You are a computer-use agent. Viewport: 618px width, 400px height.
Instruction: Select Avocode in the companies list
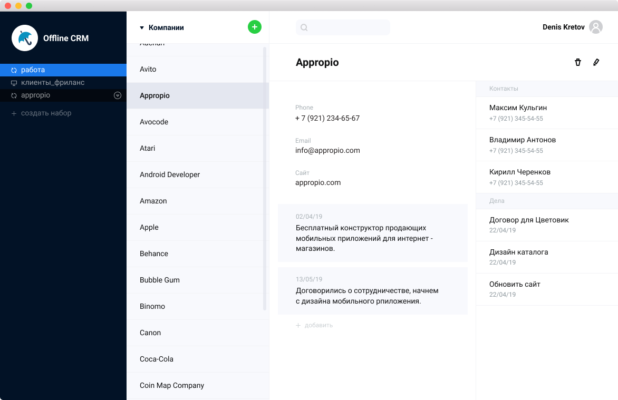[x=155, y=122]
